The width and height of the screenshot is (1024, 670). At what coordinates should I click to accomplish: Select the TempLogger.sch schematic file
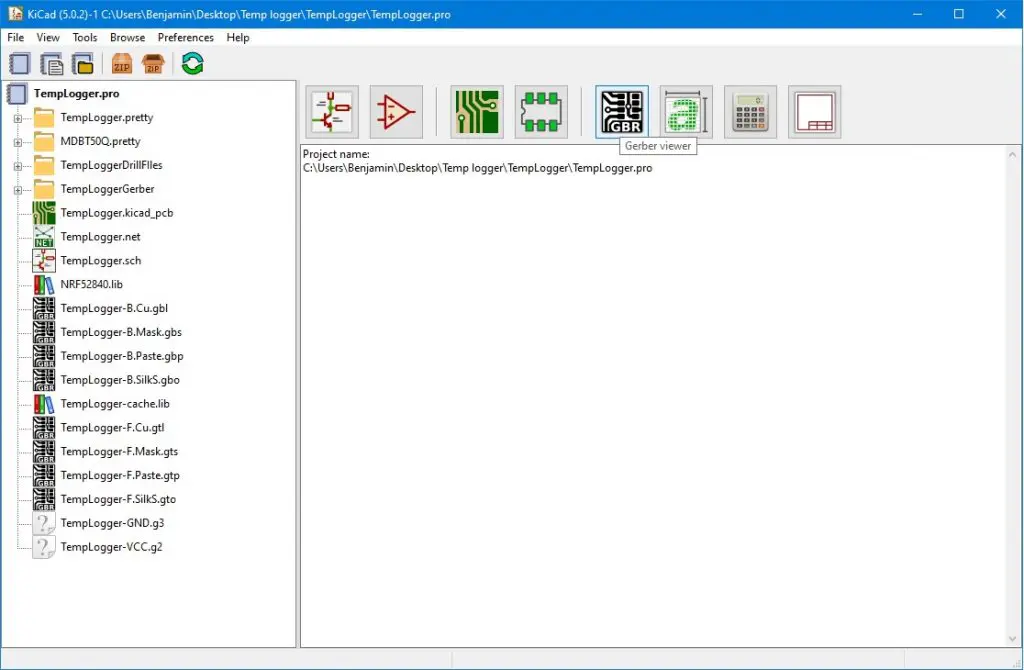(100, 261)
